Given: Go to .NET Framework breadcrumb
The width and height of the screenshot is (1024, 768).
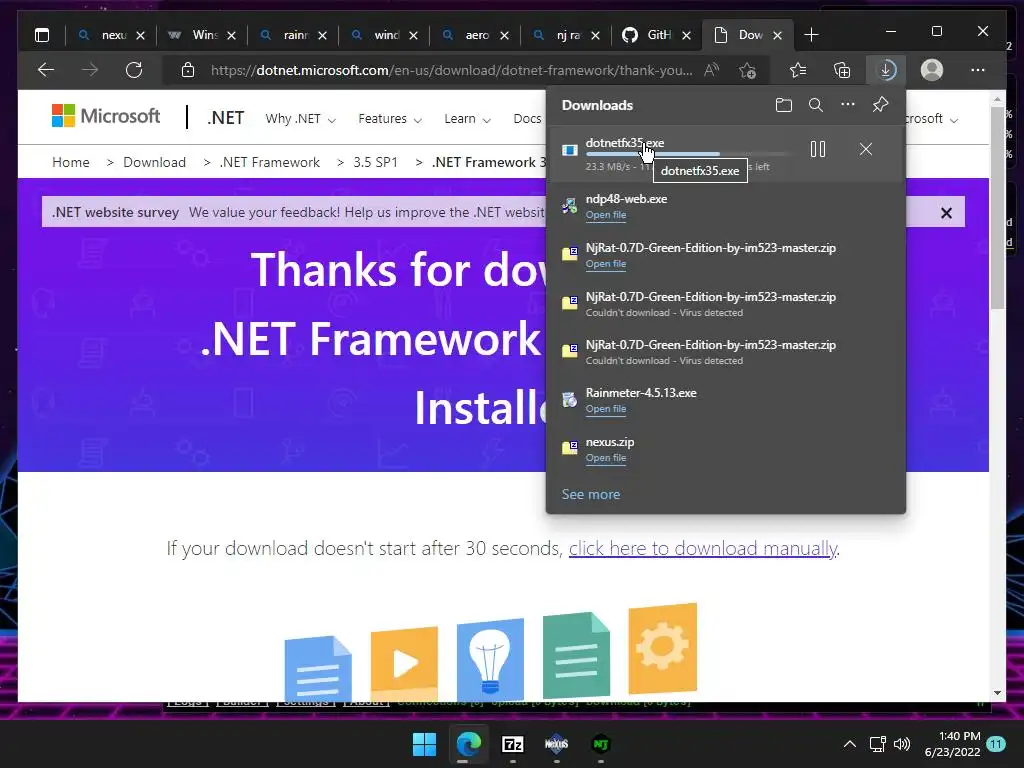Looking at the screenshot, I should [270, 162].
